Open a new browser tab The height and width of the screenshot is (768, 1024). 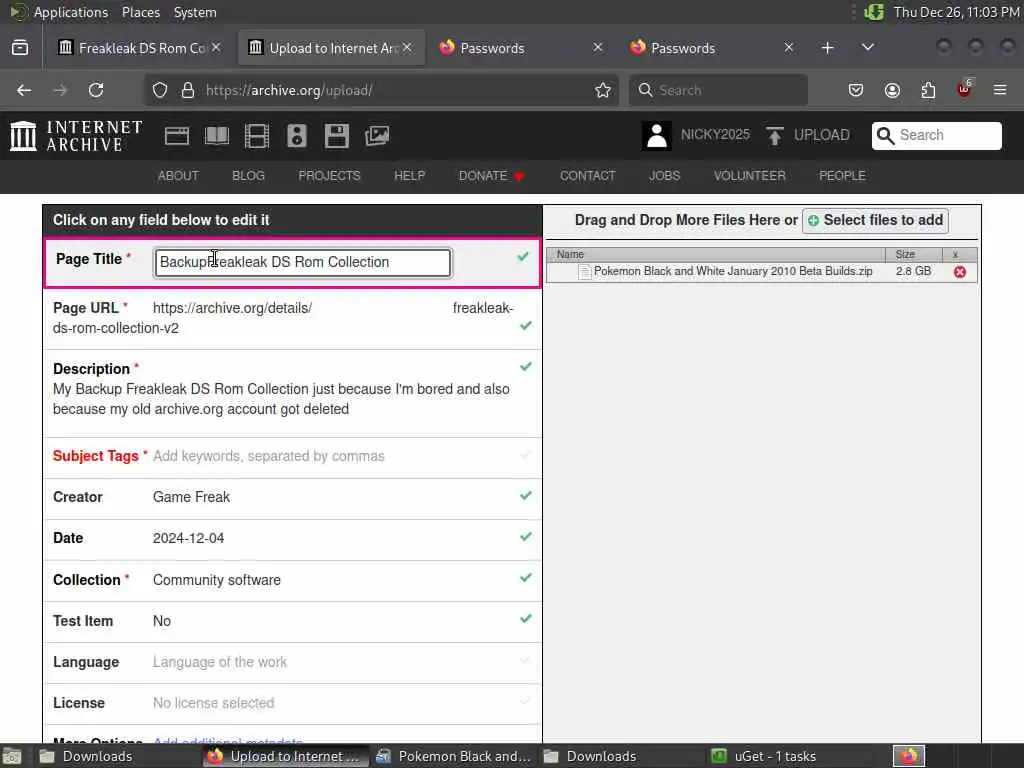pos(827,48)
